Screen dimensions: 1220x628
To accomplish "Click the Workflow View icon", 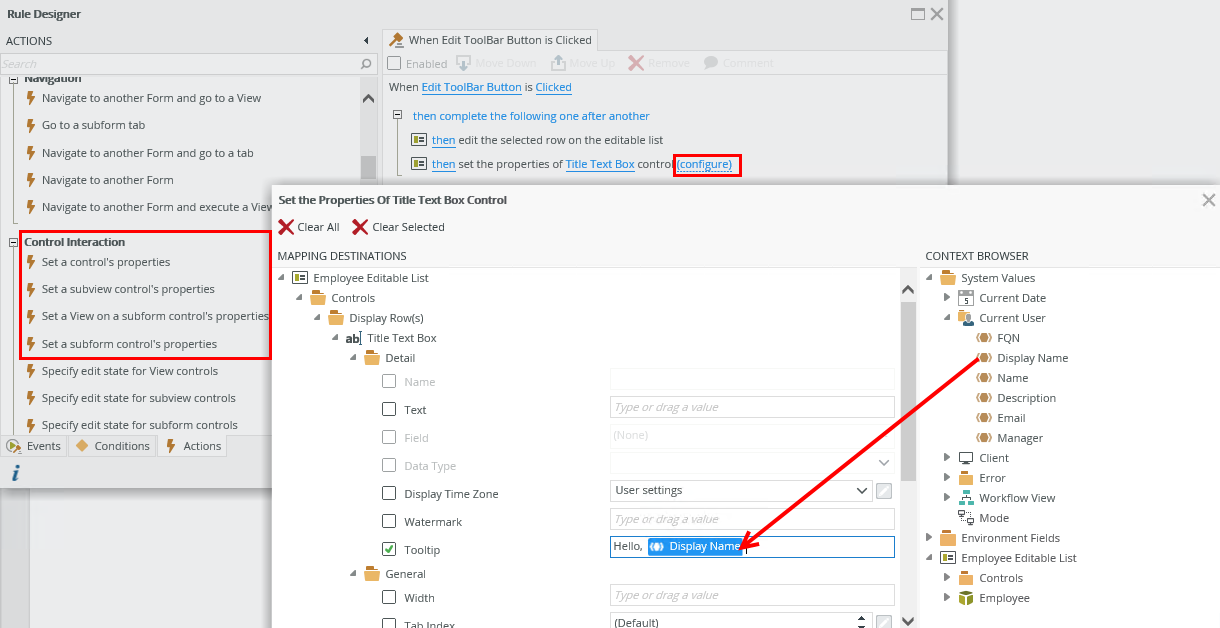I will coord(966,498).
